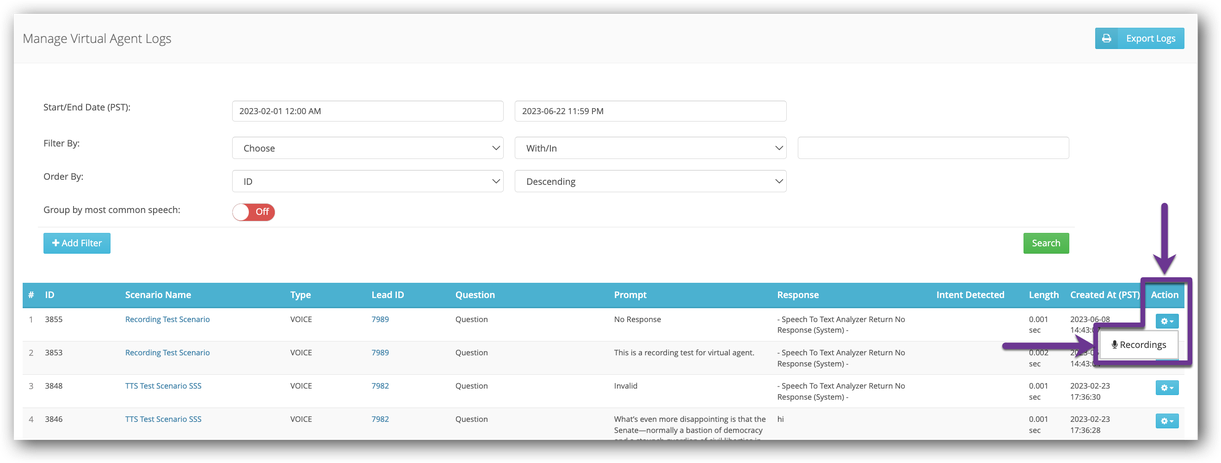Click the Lead ID column header

coord(388,295)
